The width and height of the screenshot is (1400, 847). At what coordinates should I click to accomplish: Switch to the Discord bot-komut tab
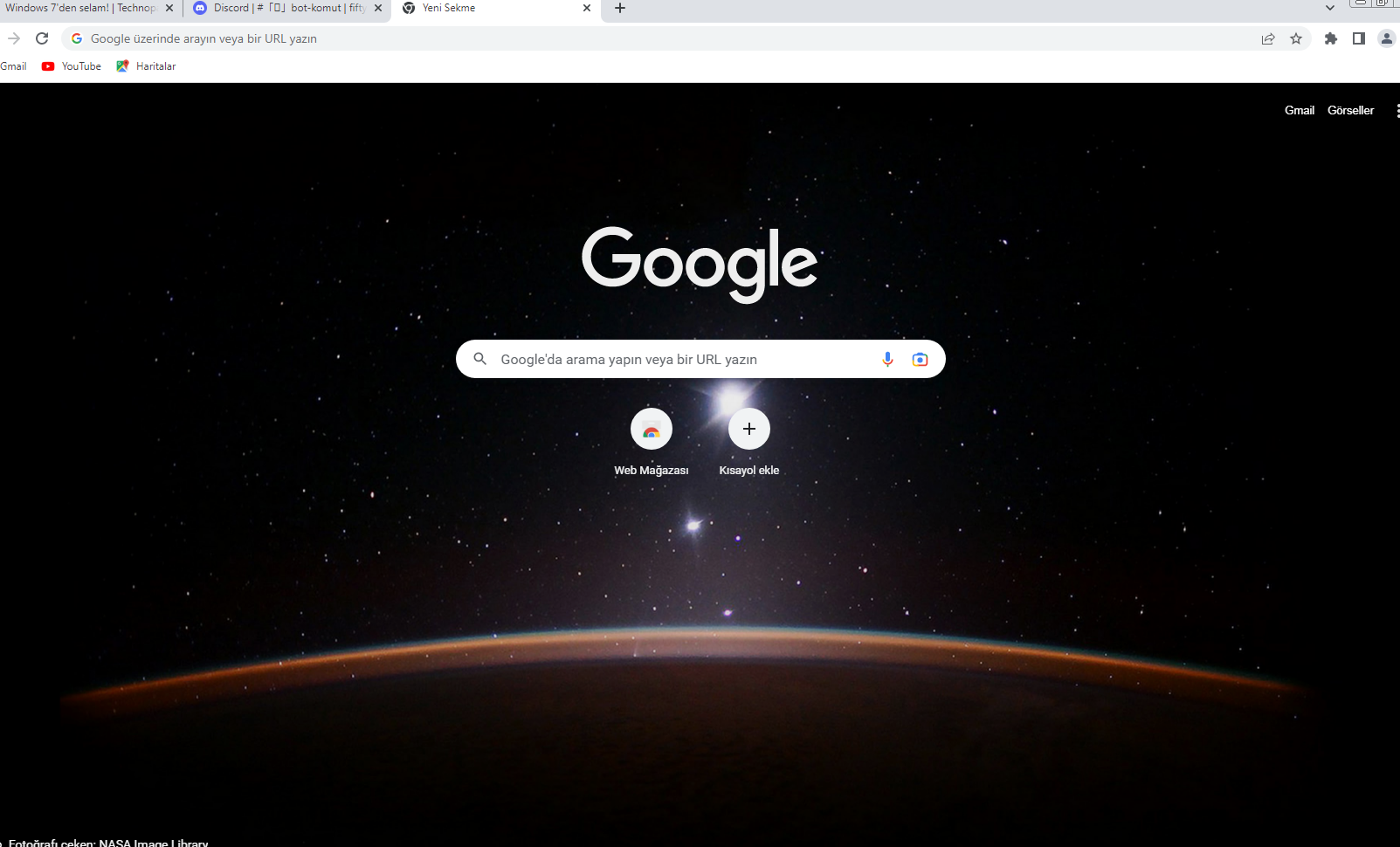[x=288, y=8]
